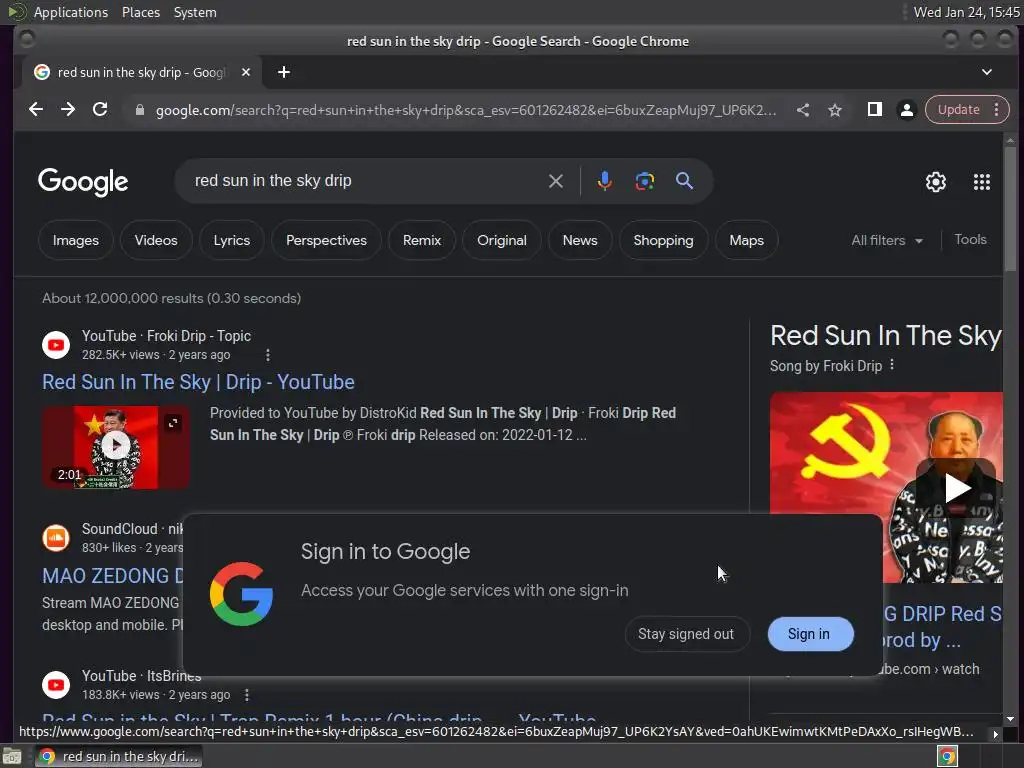Select the Original filter chip

(x=502, y=240)
